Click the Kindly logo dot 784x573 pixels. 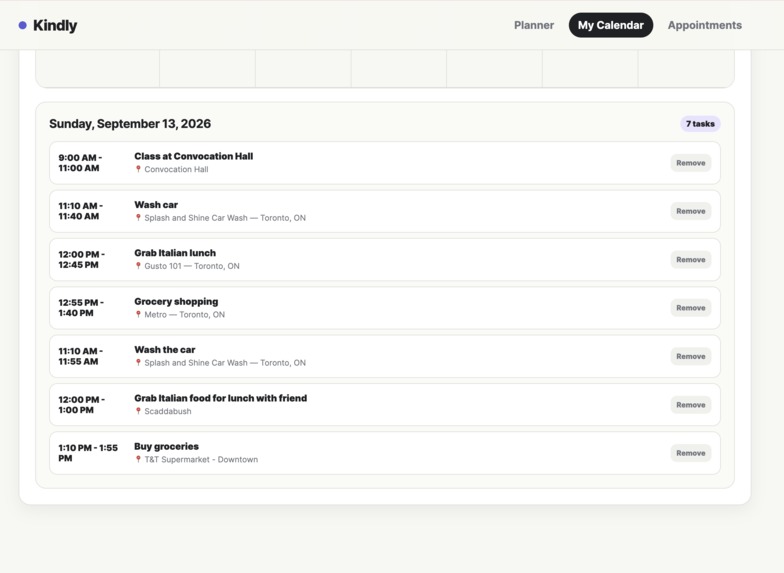pos(22,26)
